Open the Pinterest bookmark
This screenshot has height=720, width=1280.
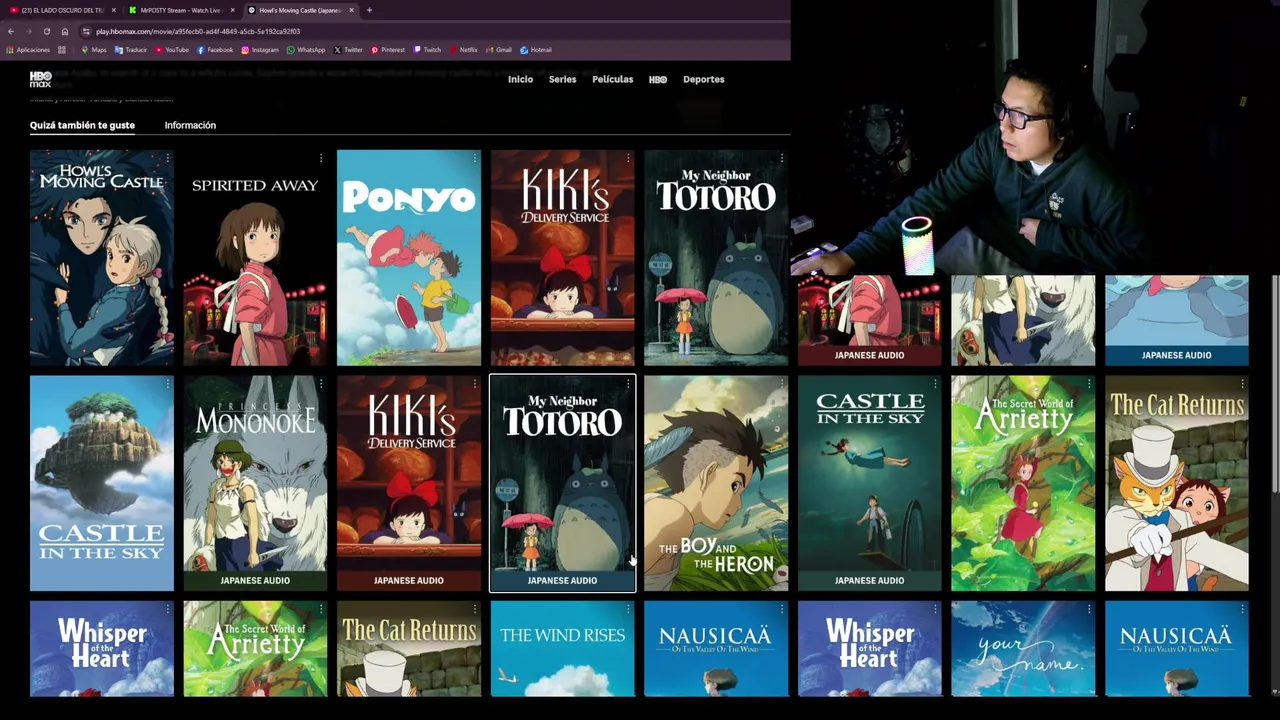(x=388, y=50)
